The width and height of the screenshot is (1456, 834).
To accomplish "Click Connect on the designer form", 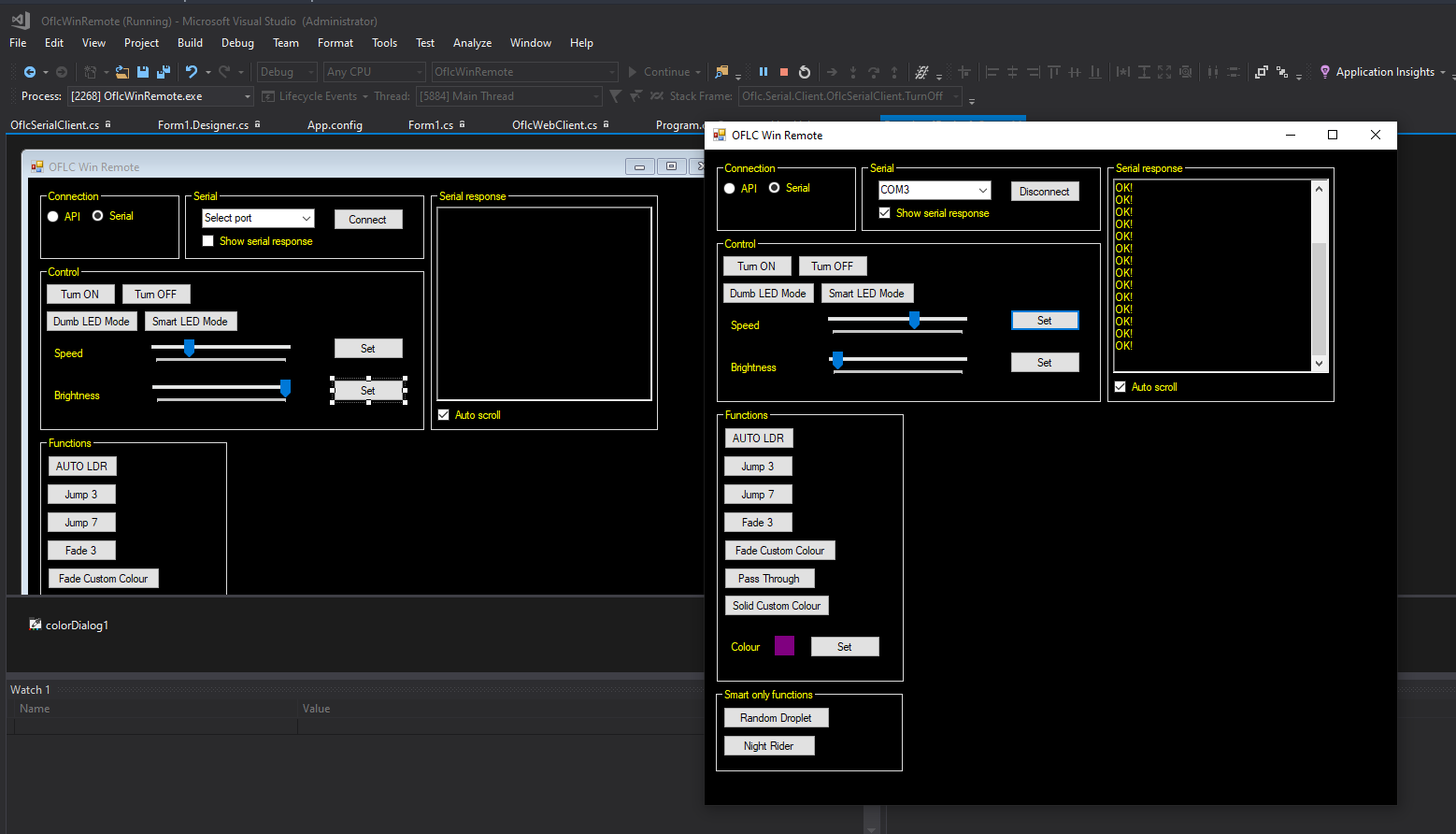I will click(368, 220).
